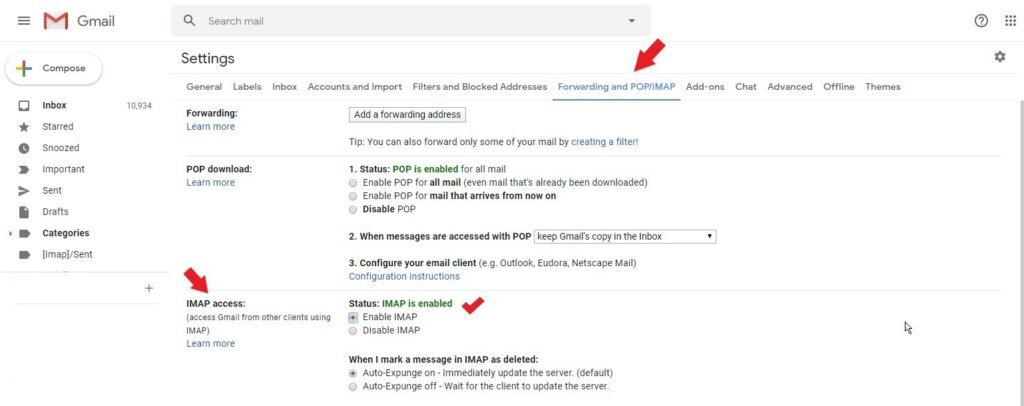
Task: Click Add a forwarding address button
Action: click(x=408, y=115)
